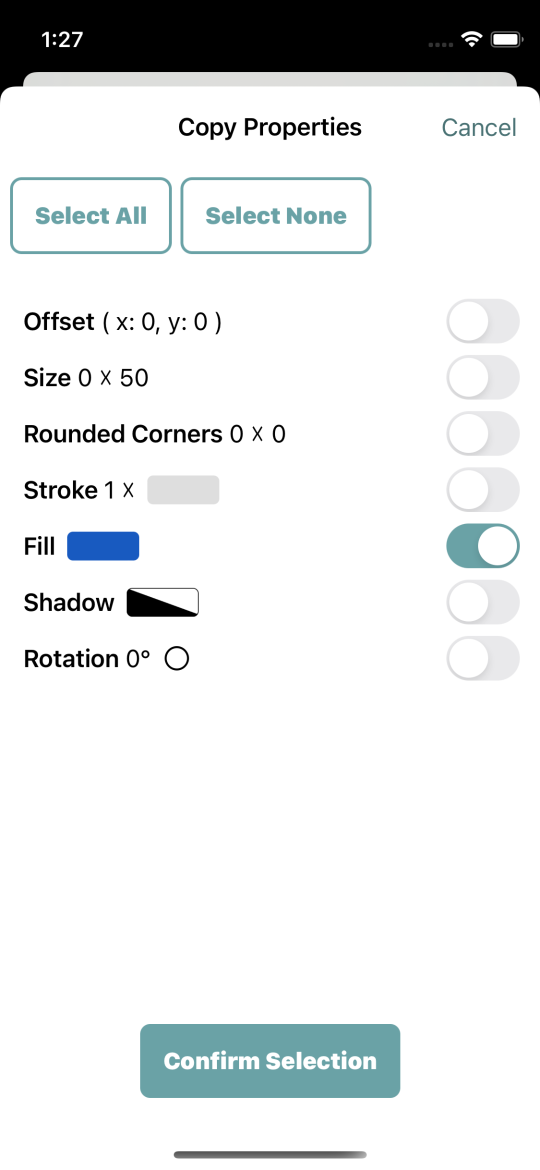Click the Select All button

click(x=91, y=216)
